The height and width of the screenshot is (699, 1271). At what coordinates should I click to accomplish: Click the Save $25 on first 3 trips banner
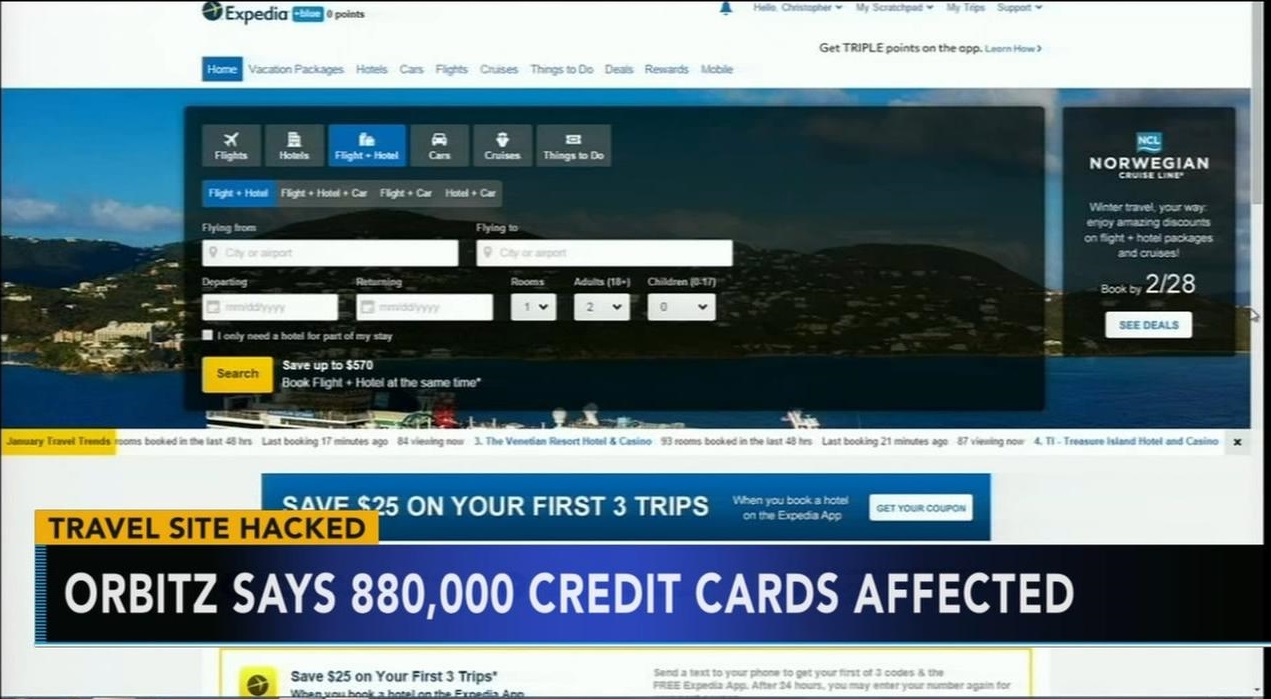(626, 507)
